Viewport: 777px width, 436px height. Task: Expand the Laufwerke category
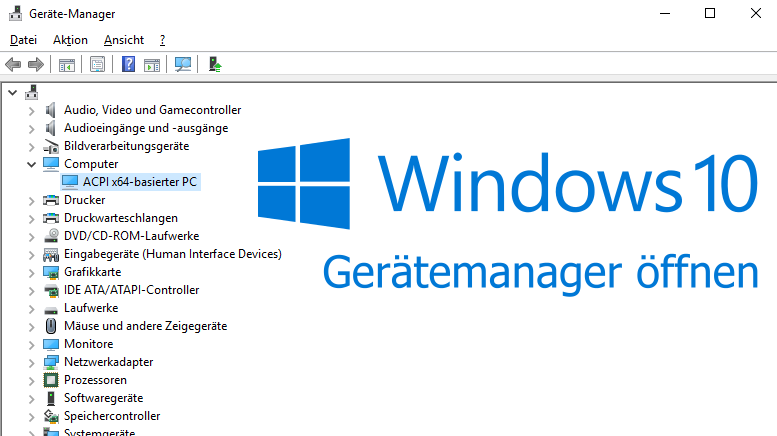coord(32,309)
